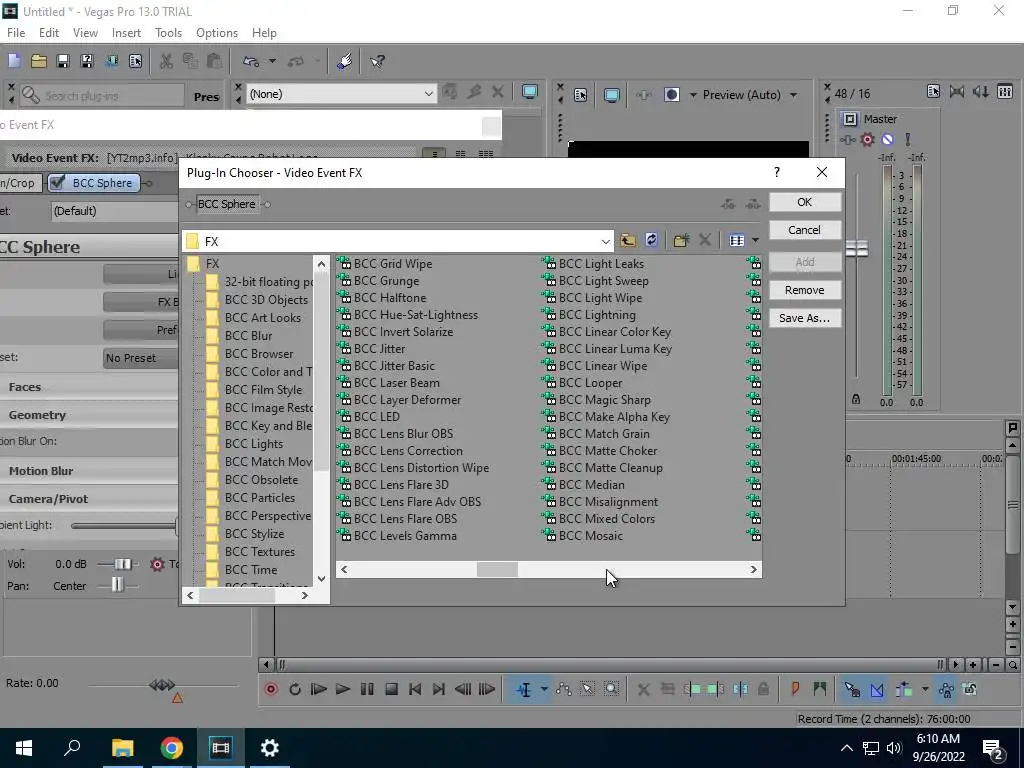Click the New project toolbar icon

coord(14,61)
